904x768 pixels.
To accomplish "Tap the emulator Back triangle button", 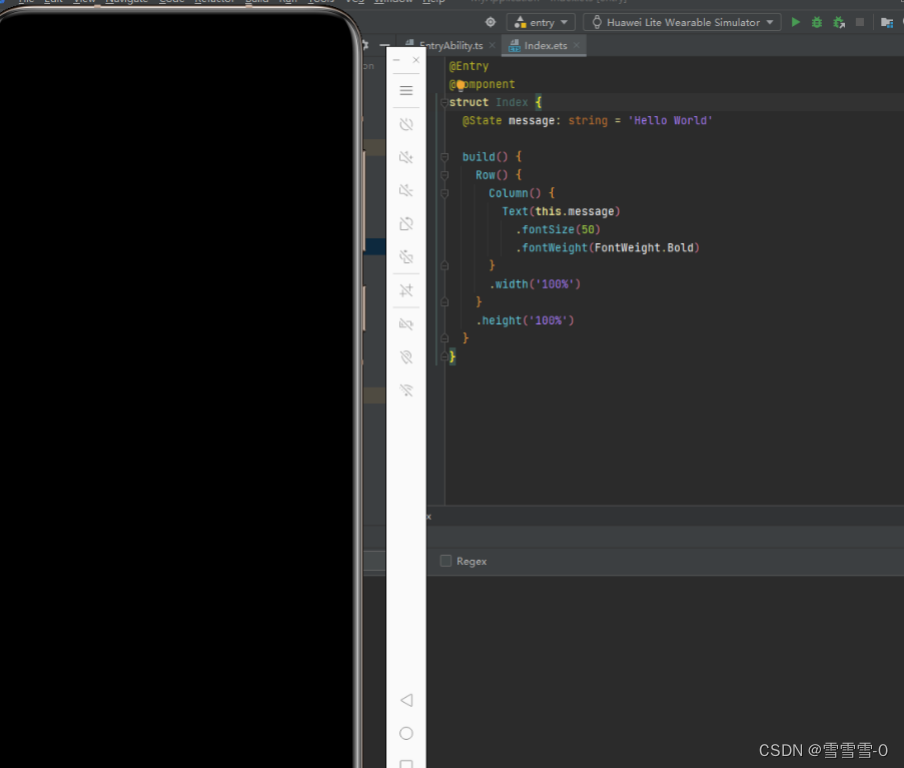I will point(406,700).
